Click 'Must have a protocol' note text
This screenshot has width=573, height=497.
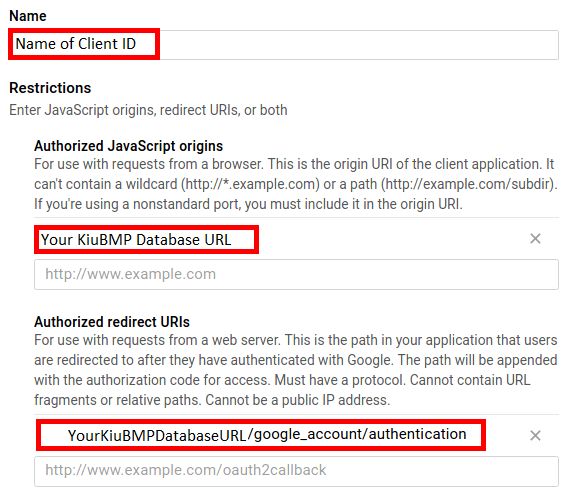[340, 380]
